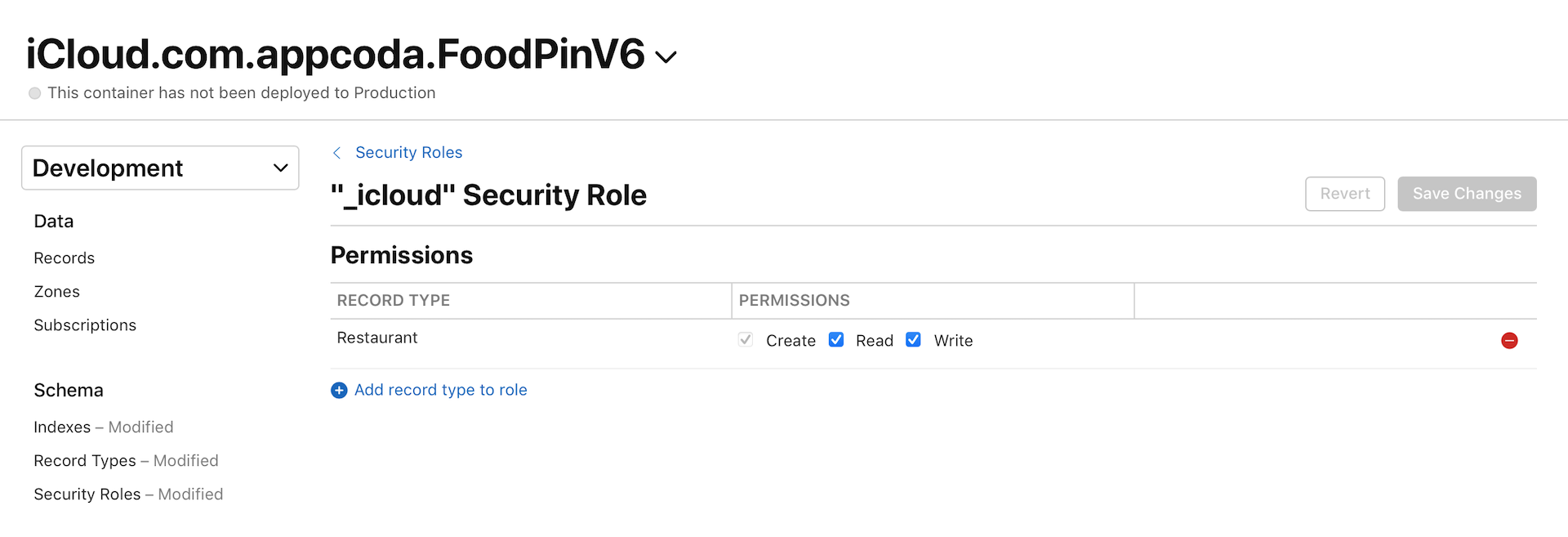Click the back chevron beside Security Roles
The image size is (1568, 537).
point(336,152)
